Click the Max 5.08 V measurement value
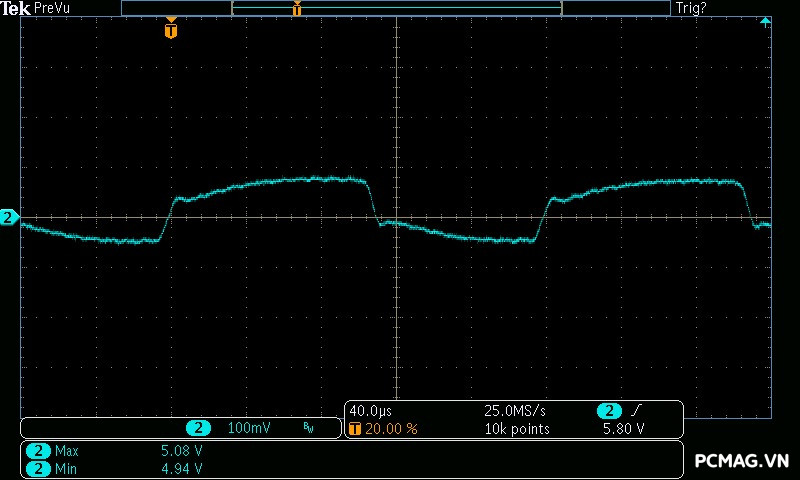Viewport: 800px width, 480px height. pyautogui.click(x=181, y=451)
